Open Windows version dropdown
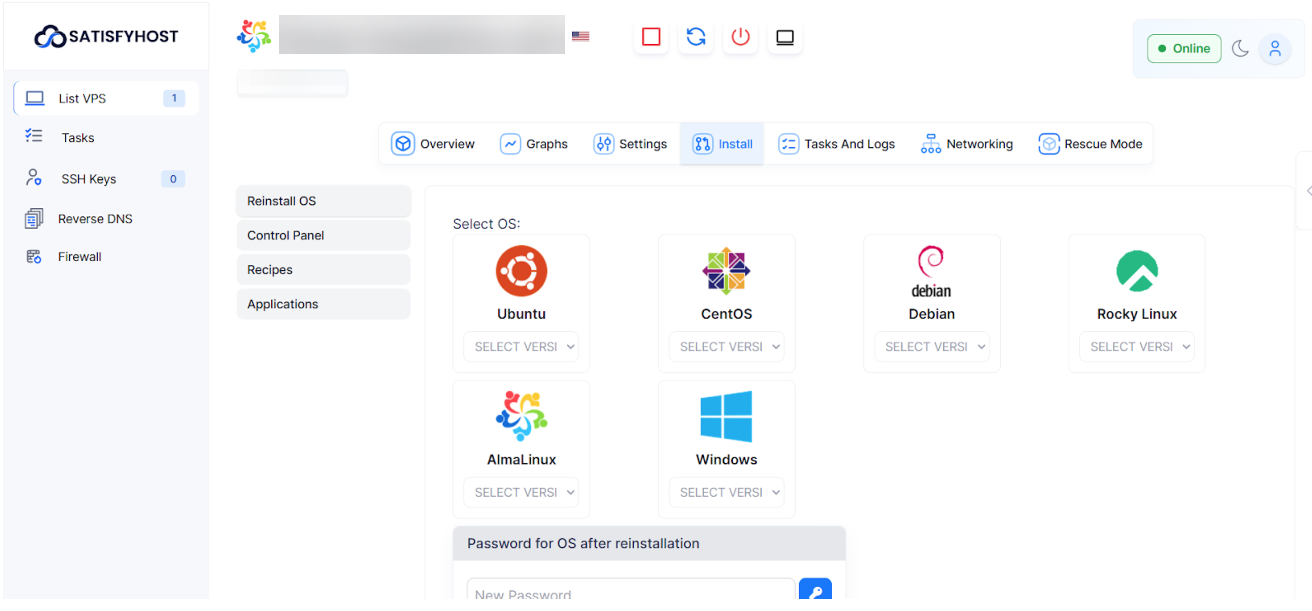This screenshot has height=611, width=1312. click(x=726, y=492)
